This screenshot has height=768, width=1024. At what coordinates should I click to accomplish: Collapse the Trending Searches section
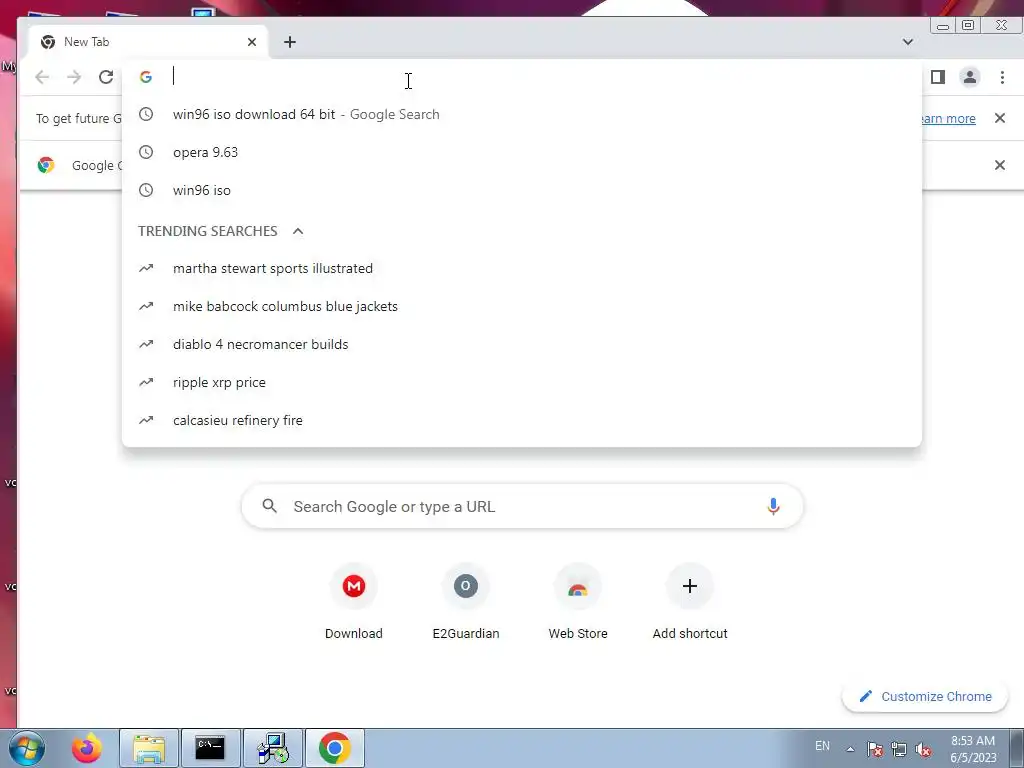point(298,231)
